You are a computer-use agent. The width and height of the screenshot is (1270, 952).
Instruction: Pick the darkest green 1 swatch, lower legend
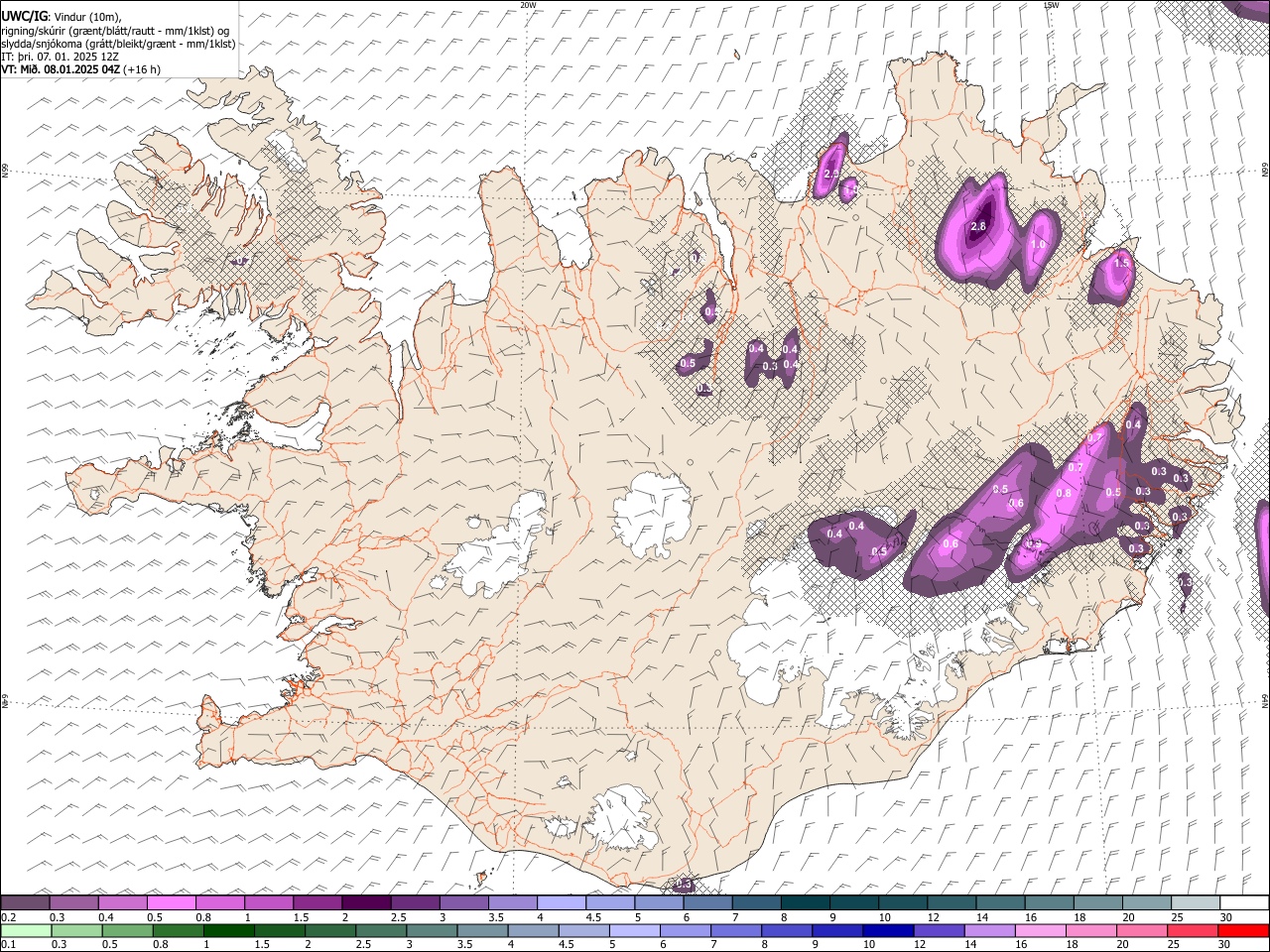228,930
